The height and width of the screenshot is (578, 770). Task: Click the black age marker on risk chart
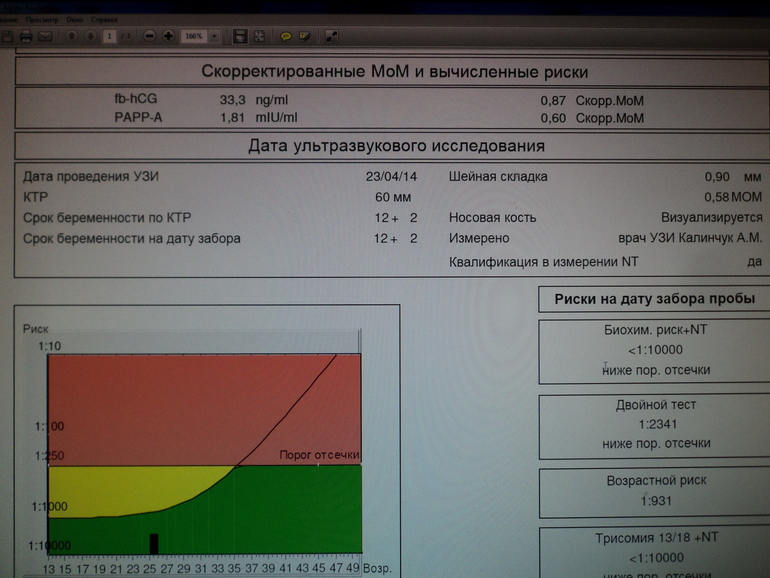[154, 543]
